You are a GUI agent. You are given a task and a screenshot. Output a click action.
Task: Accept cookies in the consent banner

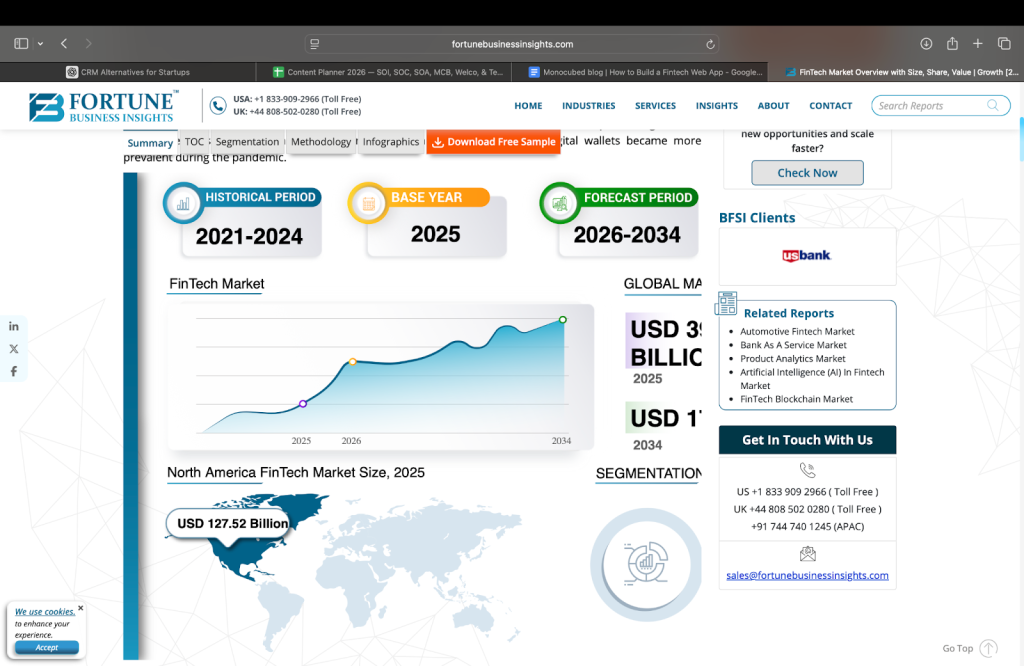[46, 648]
